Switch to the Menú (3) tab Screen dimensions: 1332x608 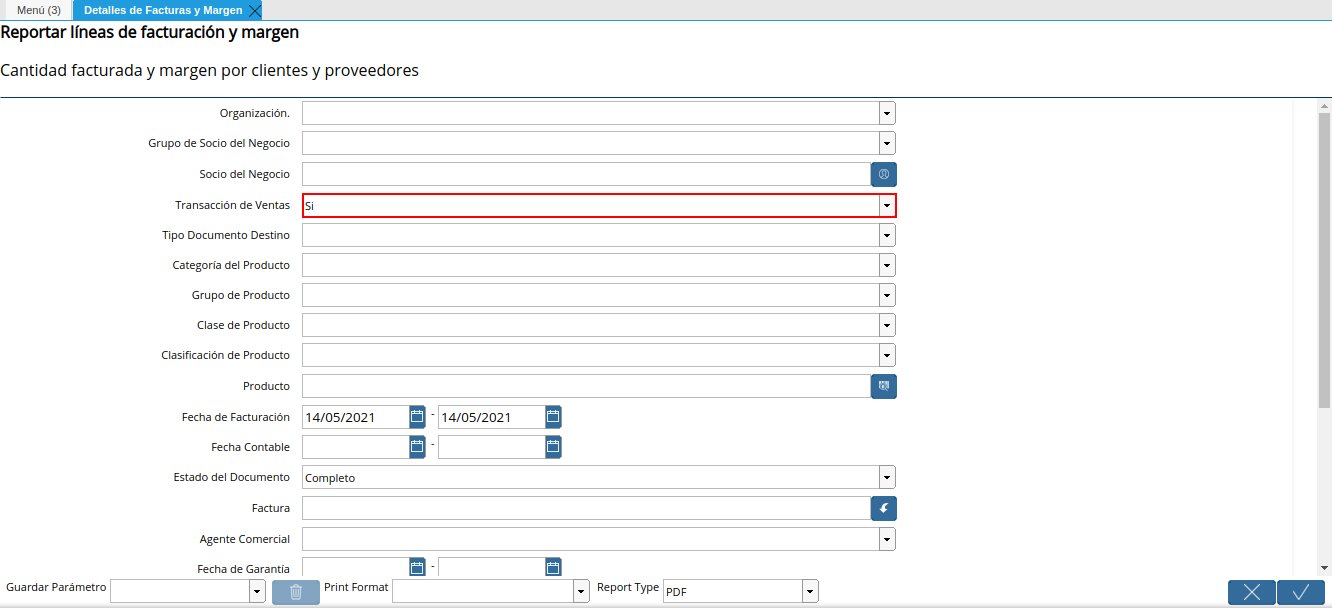(39, 10)
